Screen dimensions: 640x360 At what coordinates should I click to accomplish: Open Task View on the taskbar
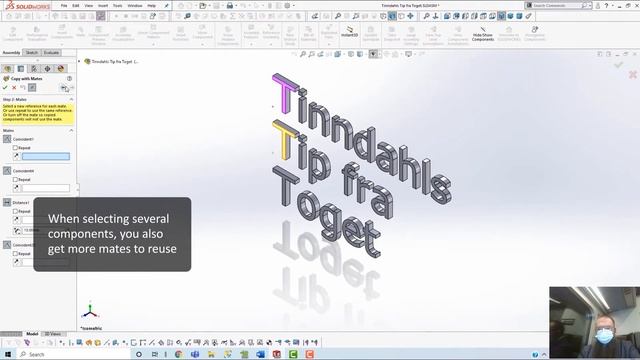155,354
